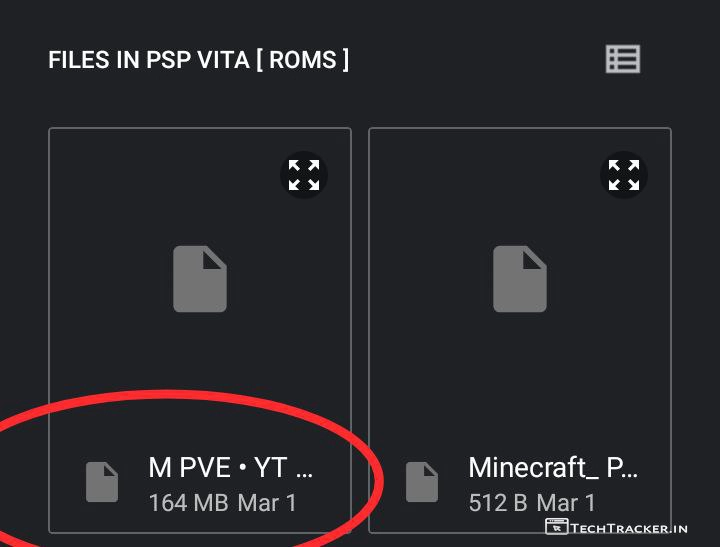Image resolution: width=720 pixels, height=547 pixels.
Task: Switch to list view layout
Action: 623,59
